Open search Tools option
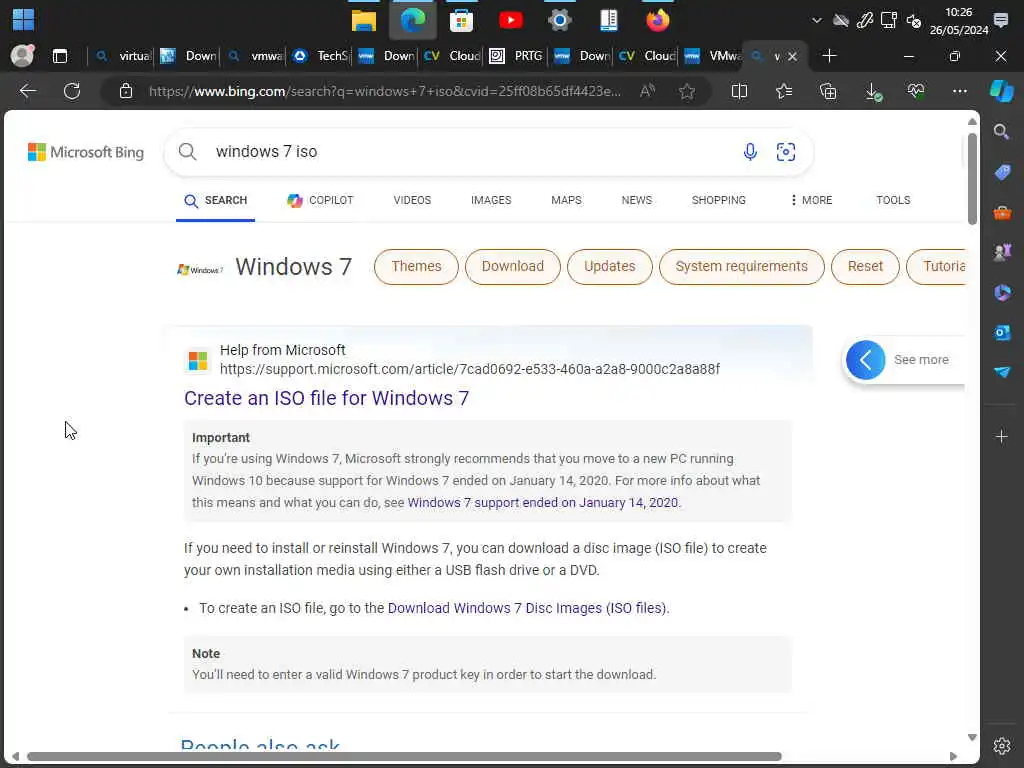The image size is (1024, 768). click(x=893, y=200)
